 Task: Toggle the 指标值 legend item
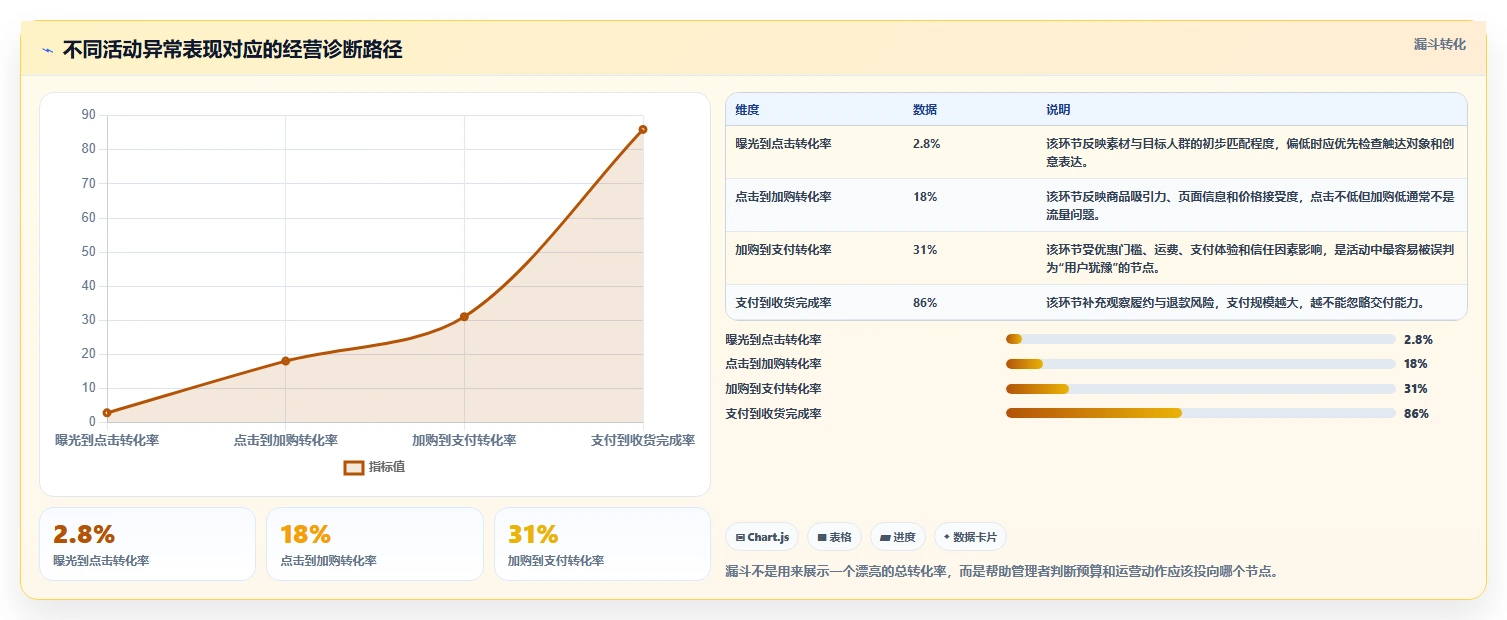[374, 467]
